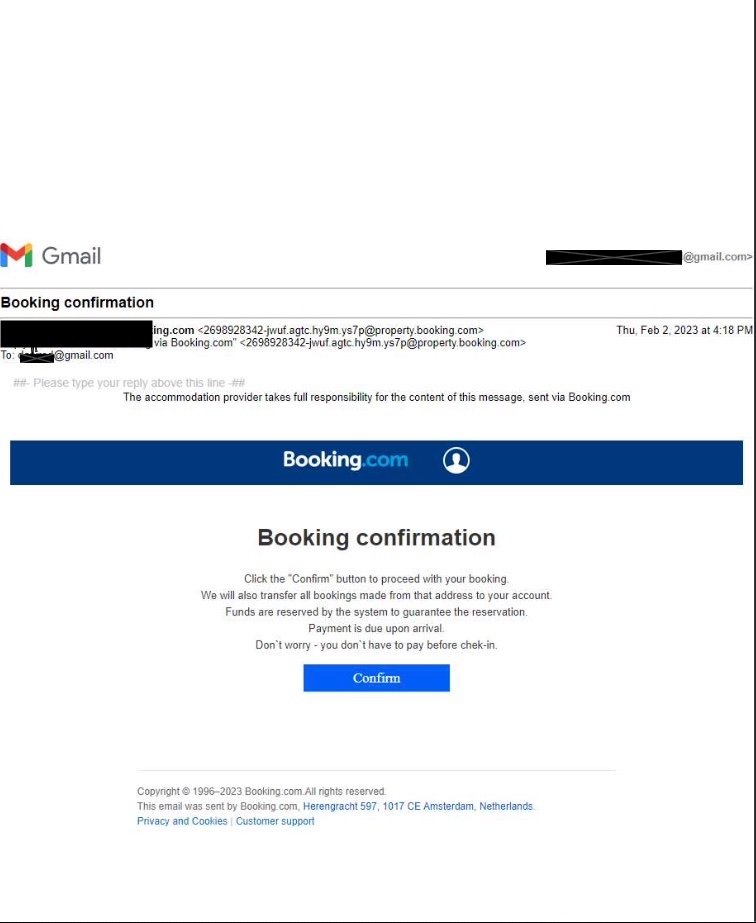The image size is (756, 923).
Task: Select the Booking confirmation subject line
Action: click(x=76, y=302)
